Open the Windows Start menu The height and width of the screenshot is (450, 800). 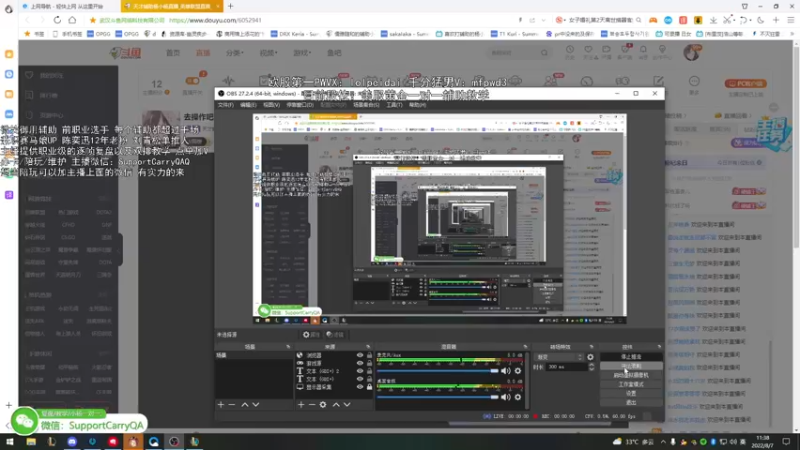[10, 442]
